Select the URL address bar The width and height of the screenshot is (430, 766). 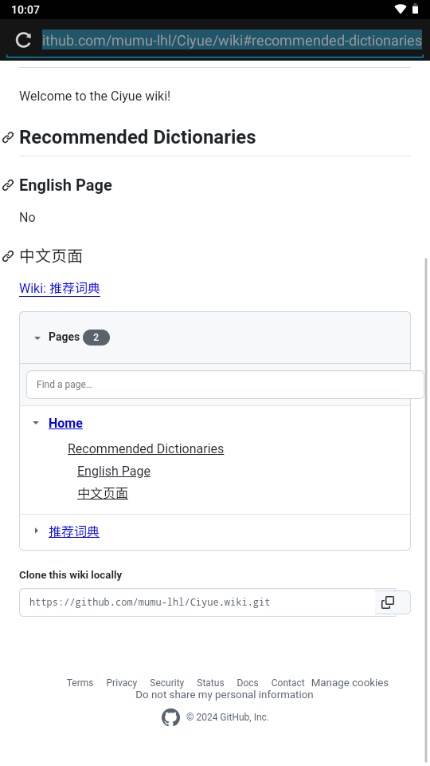click(x=232, y=40)
